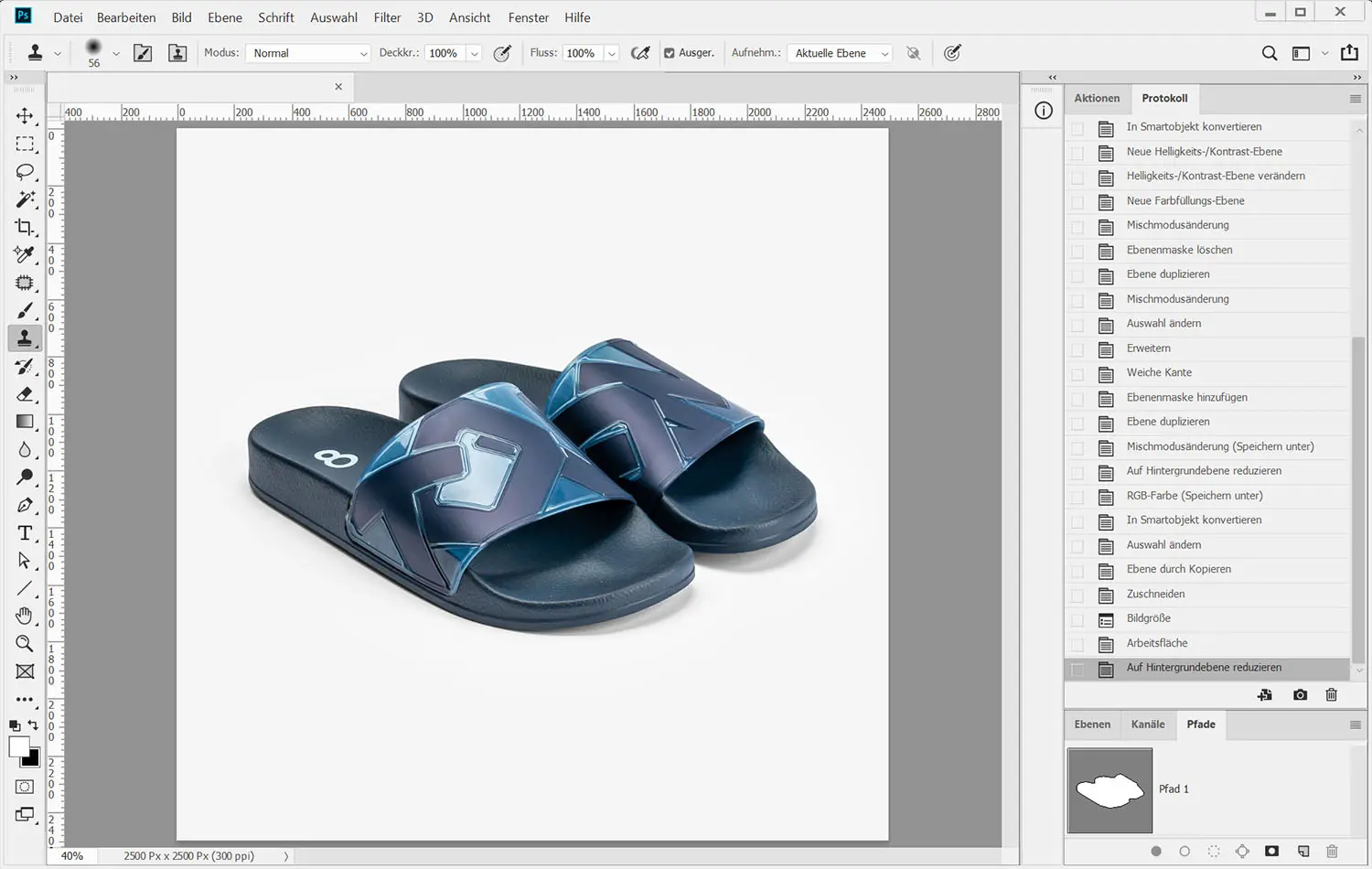Set history brush source beside Weiche Kante
This screenshot has height=869, width=1372.
coord(1077,373)
